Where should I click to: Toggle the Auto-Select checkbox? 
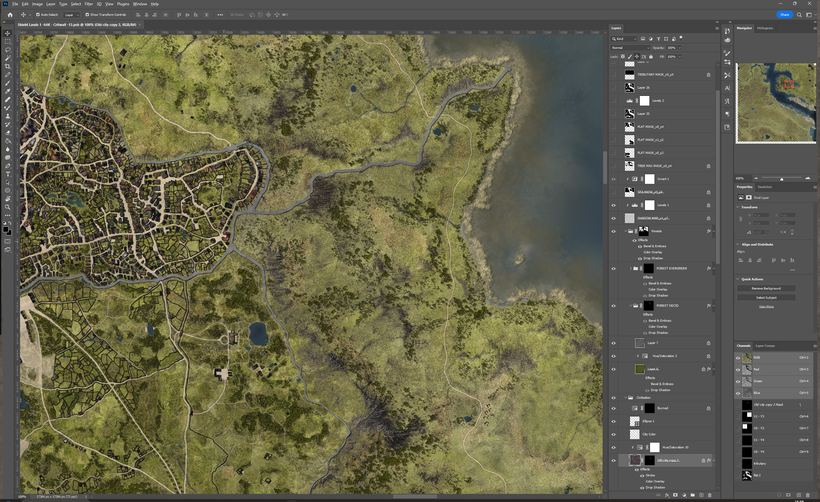coord(38,15)
